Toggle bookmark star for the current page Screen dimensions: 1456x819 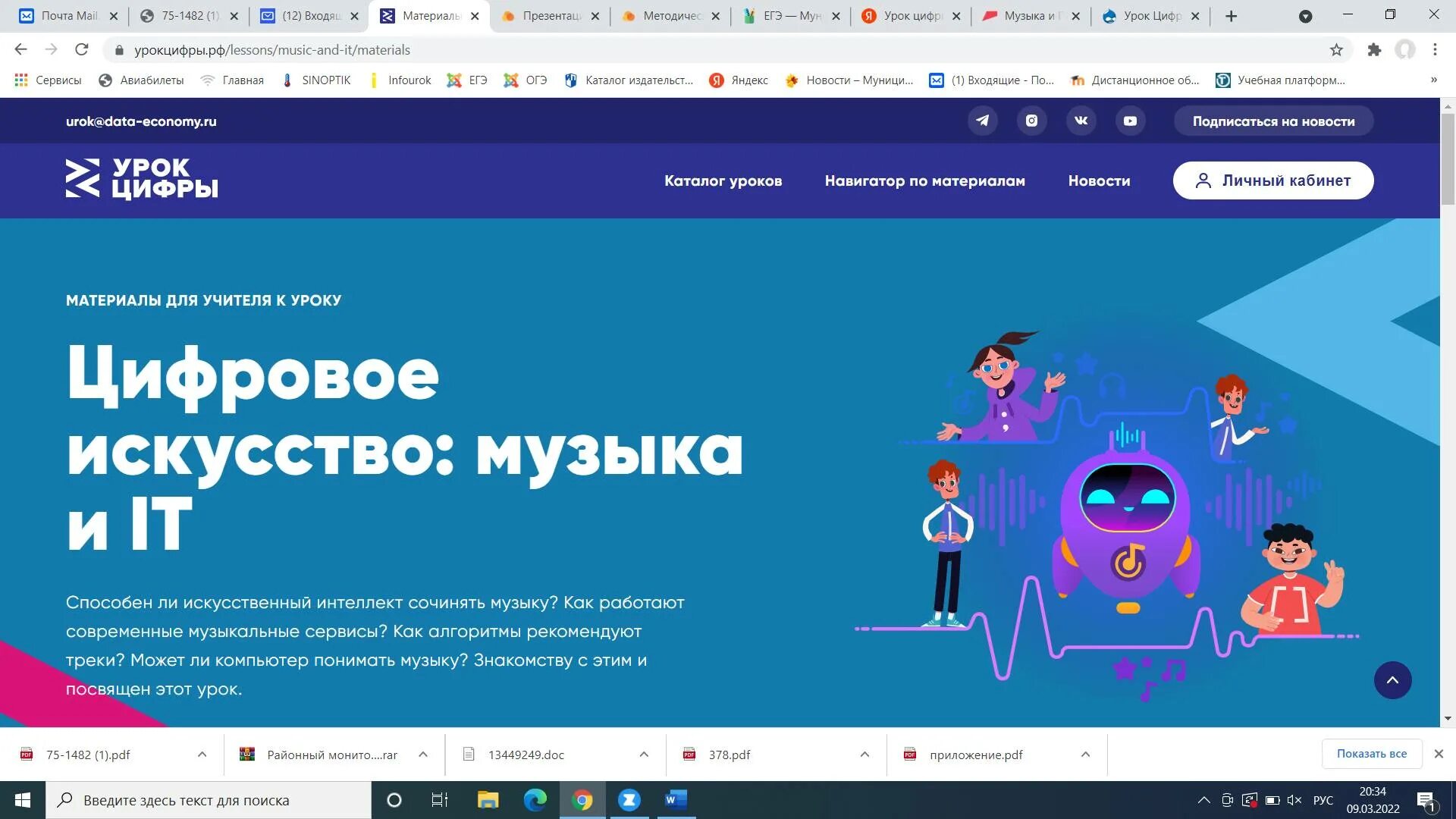tap(1336, 49)
